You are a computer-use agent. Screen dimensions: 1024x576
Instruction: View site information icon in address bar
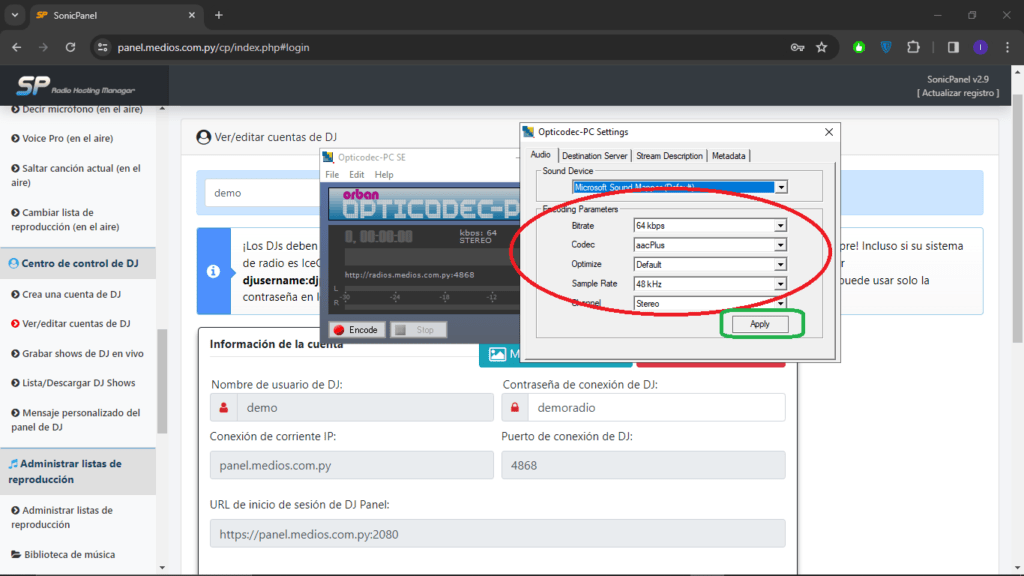103,47
